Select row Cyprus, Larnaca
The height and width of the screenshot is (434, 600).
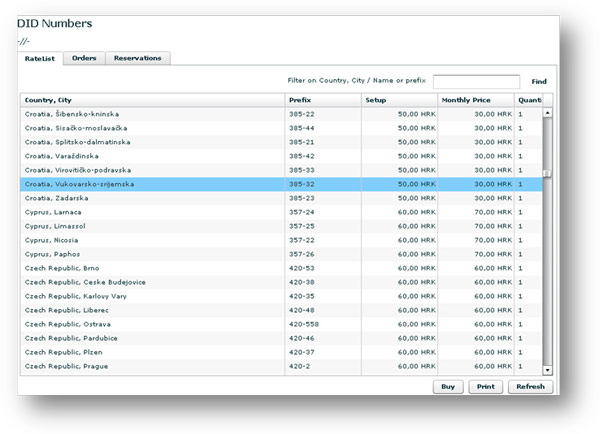(x=281, y=212)
